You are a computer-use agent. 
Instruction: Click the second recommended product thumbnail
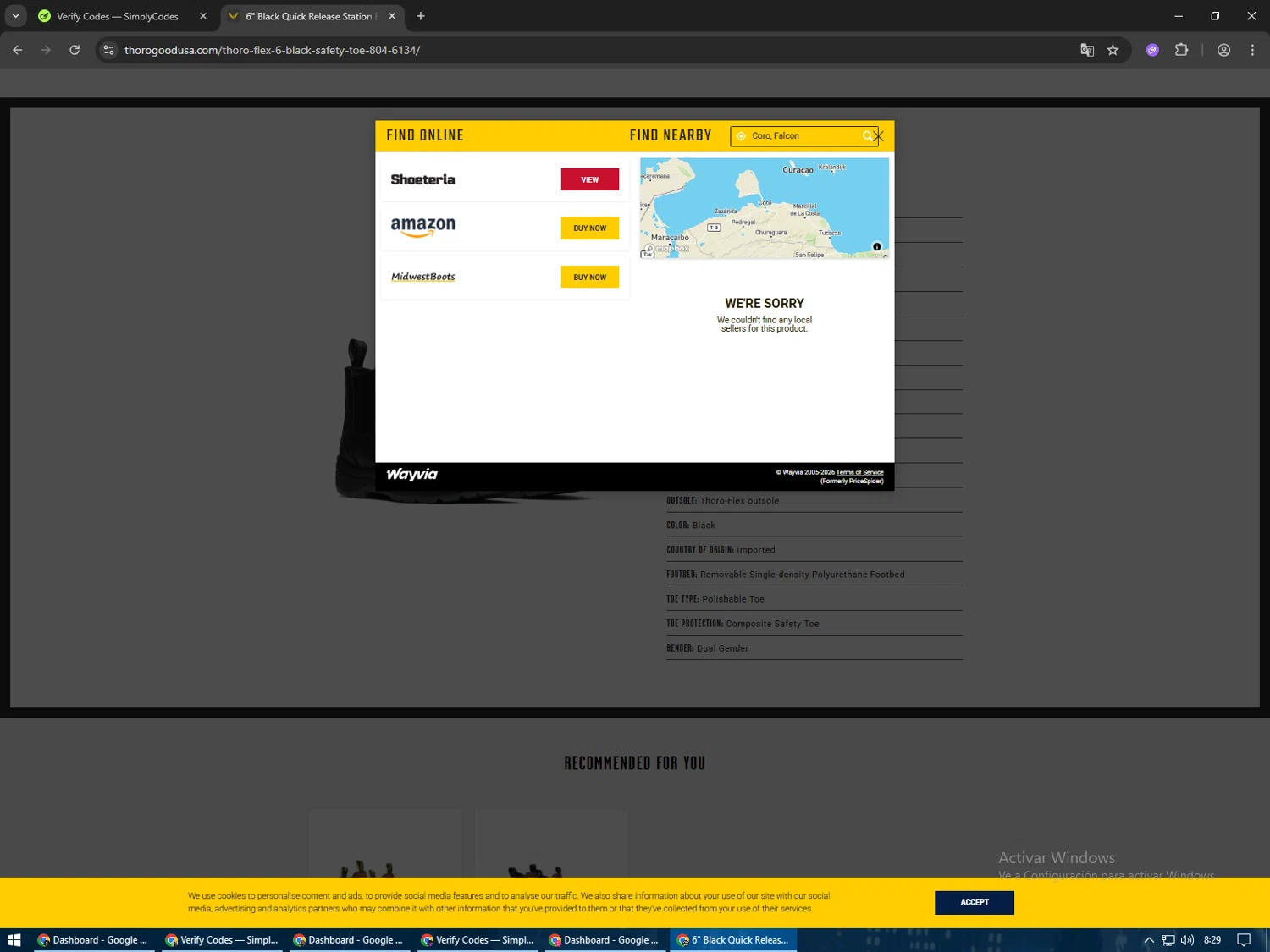(x=551, y=844)
